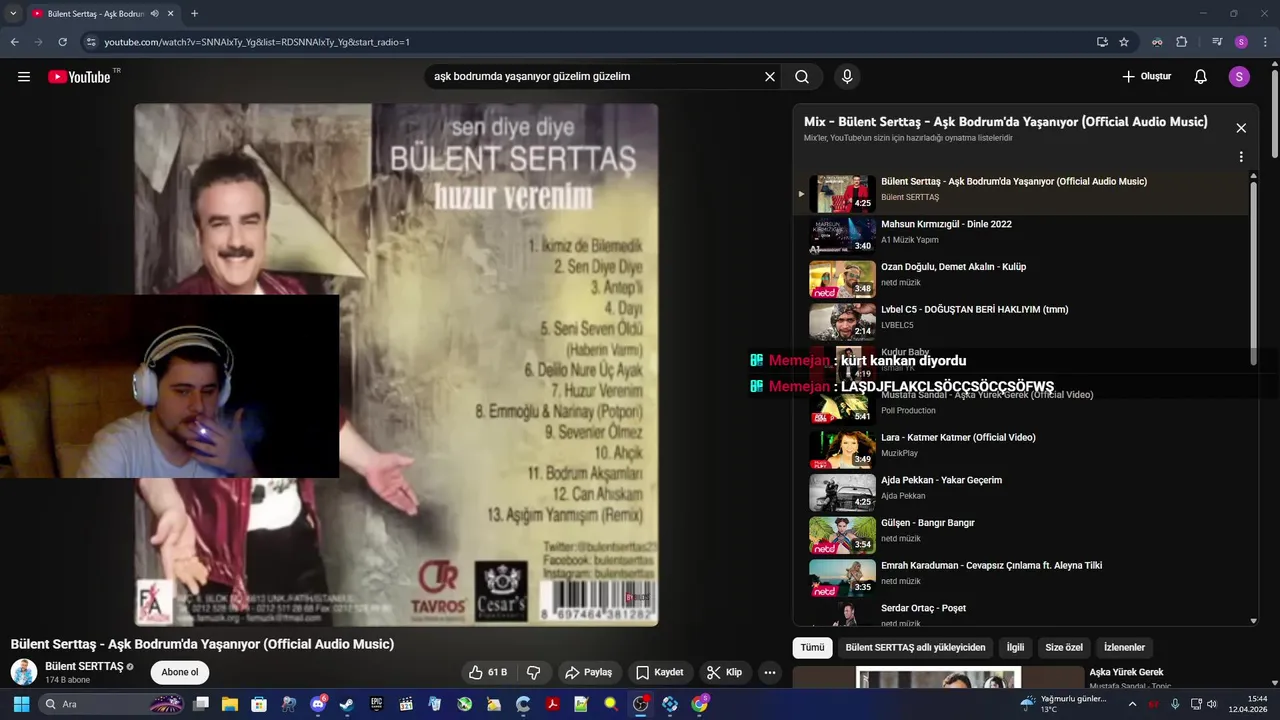Close the Bülent Serttaş browser tab

point(171,14)
